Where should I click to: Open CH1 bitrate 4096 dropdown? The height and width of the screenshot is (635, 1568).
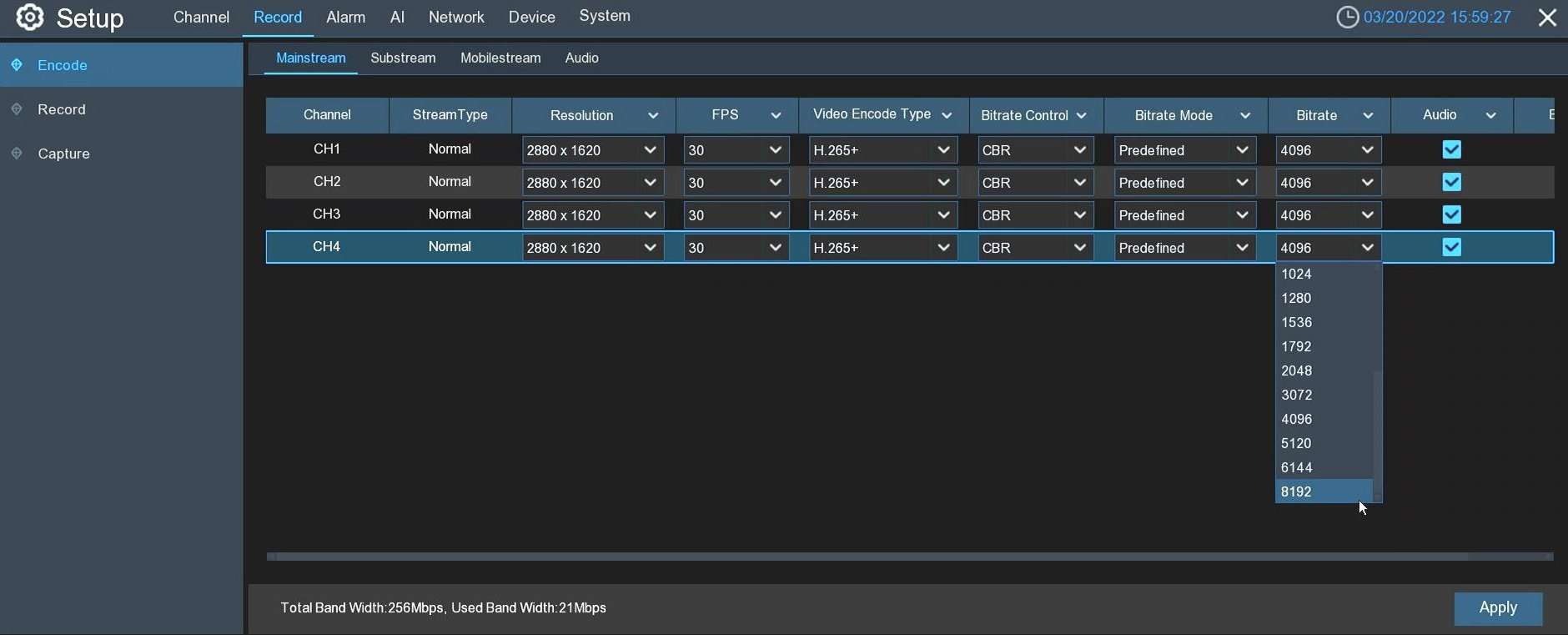click(1329, 150)
